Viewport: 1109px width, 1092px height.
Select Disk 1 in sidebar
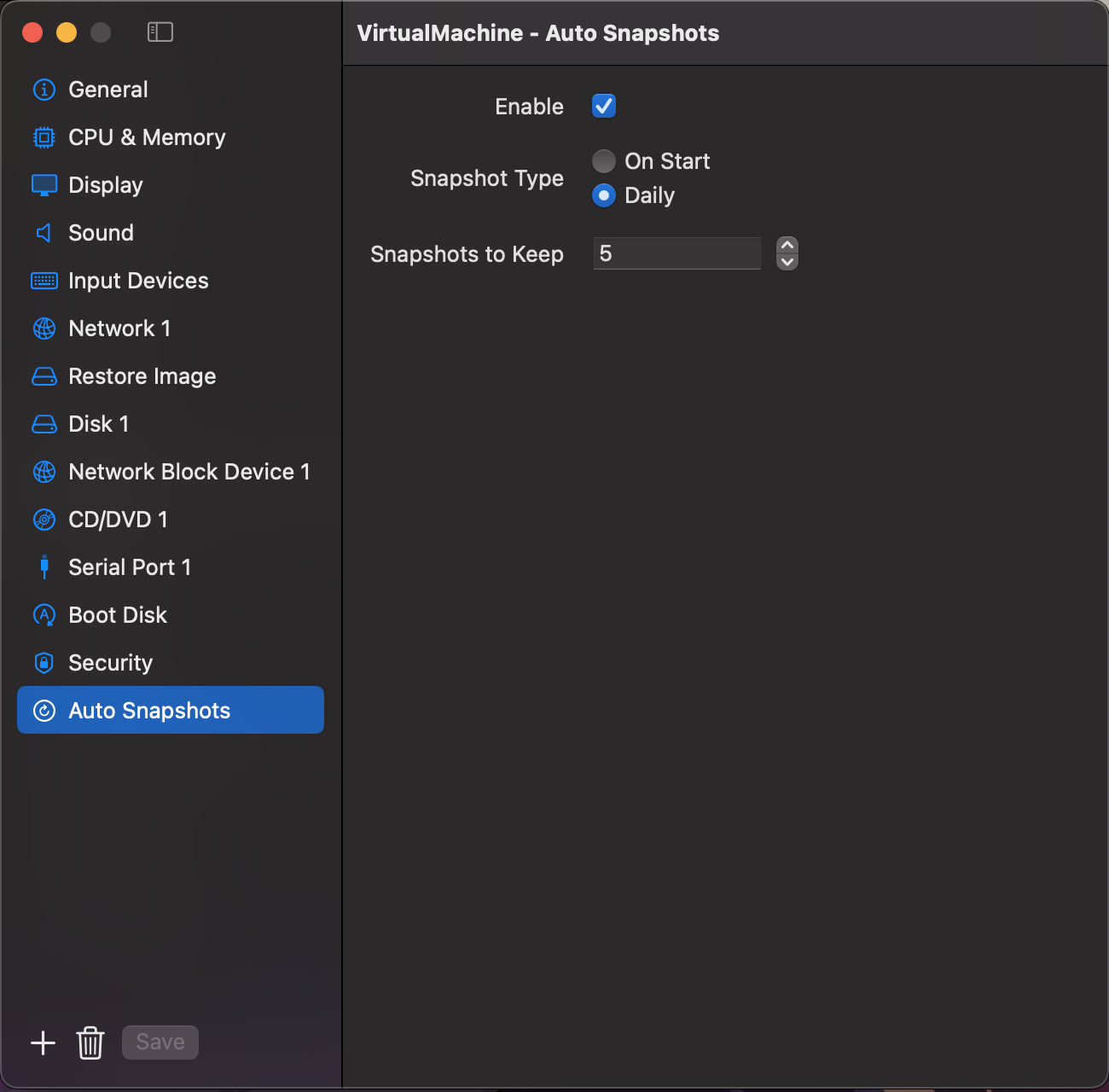(171, 424)
